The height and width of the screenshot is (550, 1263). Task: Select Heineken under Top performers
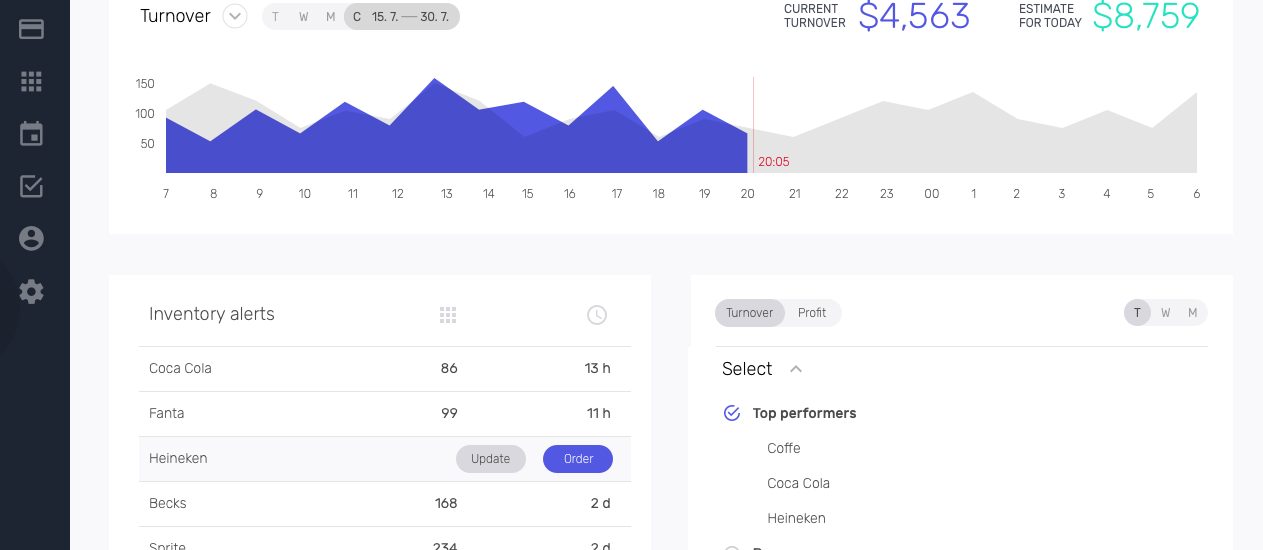[x=796, y=518]
